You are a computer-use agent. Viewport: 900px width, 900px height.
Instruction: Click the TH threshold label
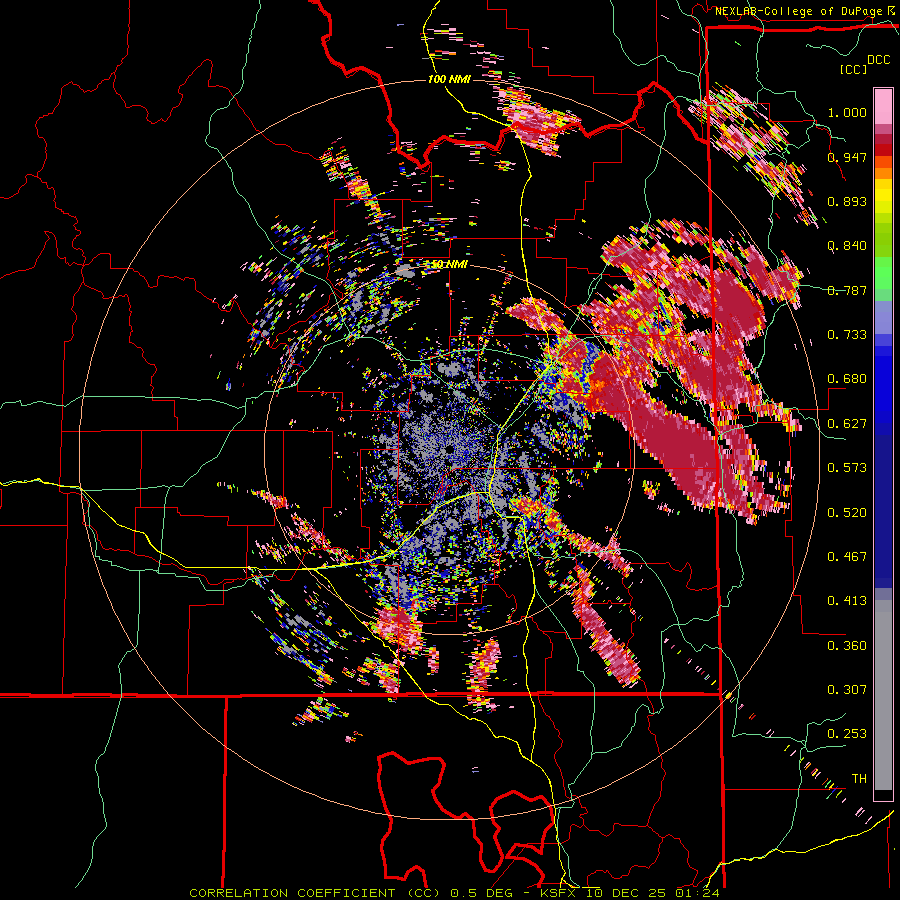point(859,779)
